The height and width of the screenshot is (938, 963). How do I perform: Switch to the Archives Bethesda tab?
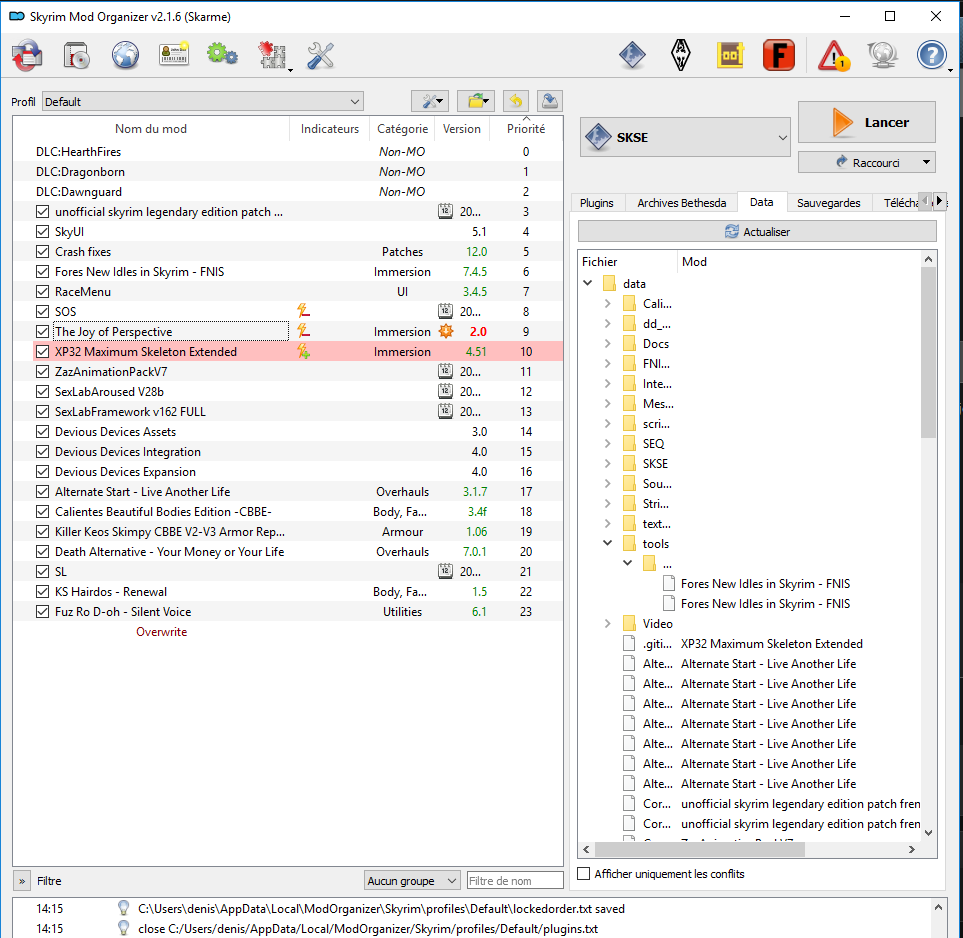682,203
